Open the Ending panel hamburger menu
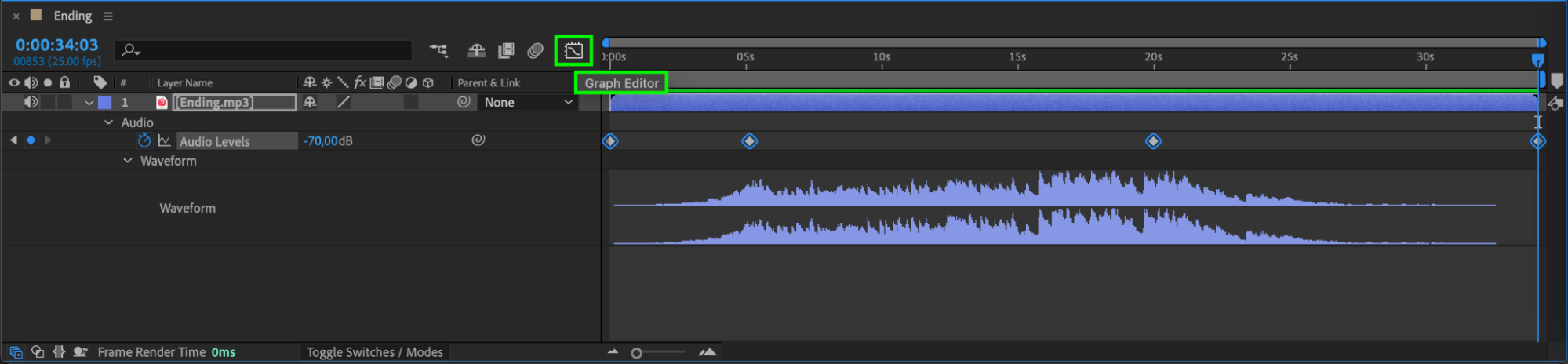The width and height of the screenshot is (1568, 364). pos(107,16)
